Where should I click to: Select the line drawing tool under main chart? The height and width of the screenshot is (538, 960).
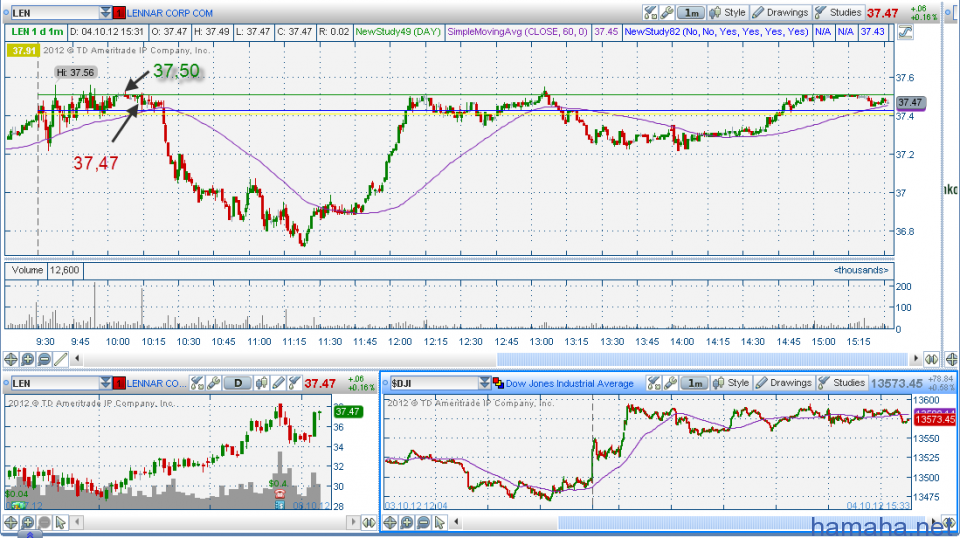[61, 359]
